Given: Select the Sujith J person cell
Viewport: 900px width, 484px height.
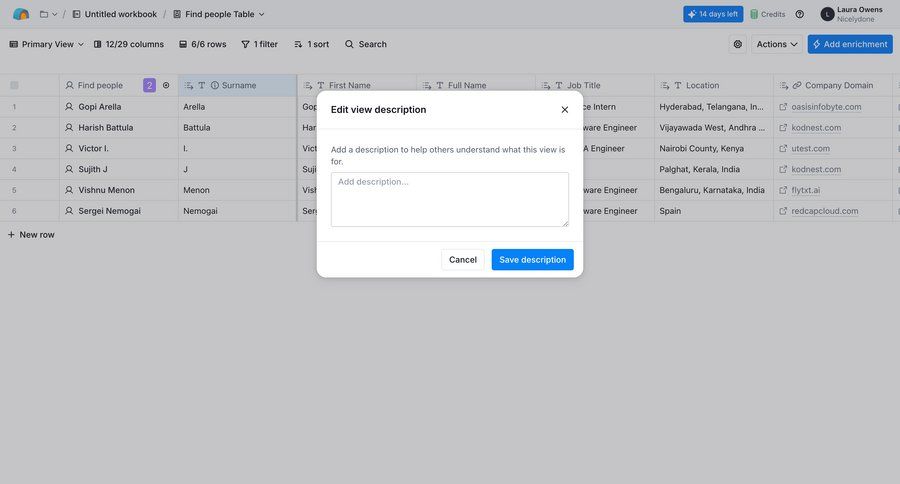Looking at the screenshot, I should 119,169.
